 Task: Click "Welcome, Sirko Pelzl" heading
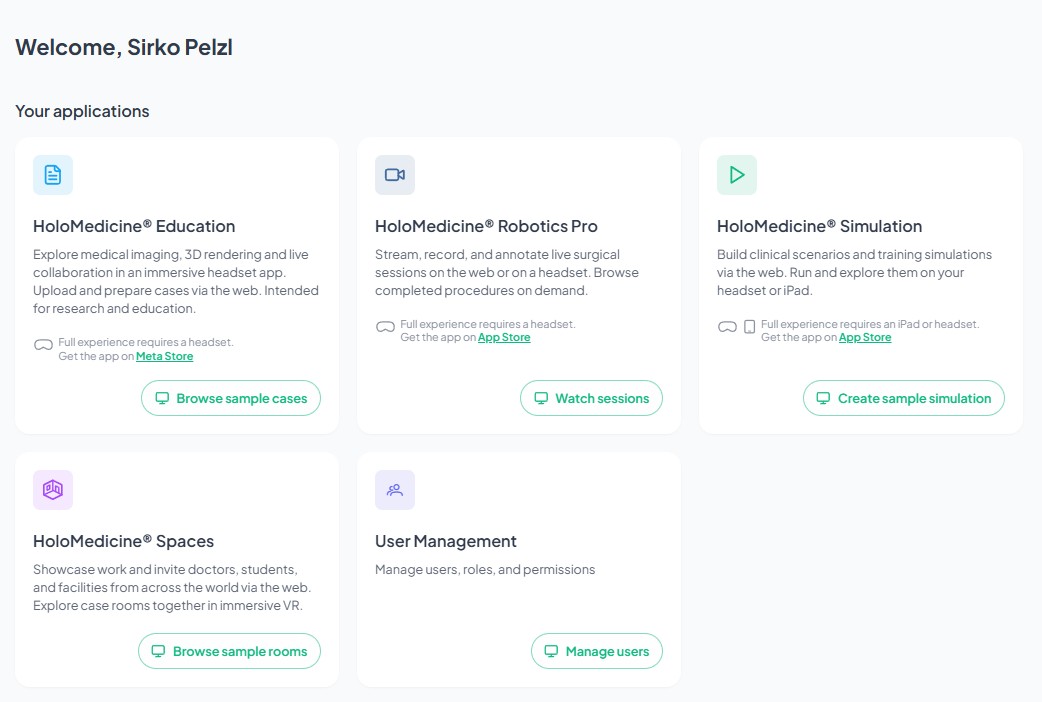124,47
